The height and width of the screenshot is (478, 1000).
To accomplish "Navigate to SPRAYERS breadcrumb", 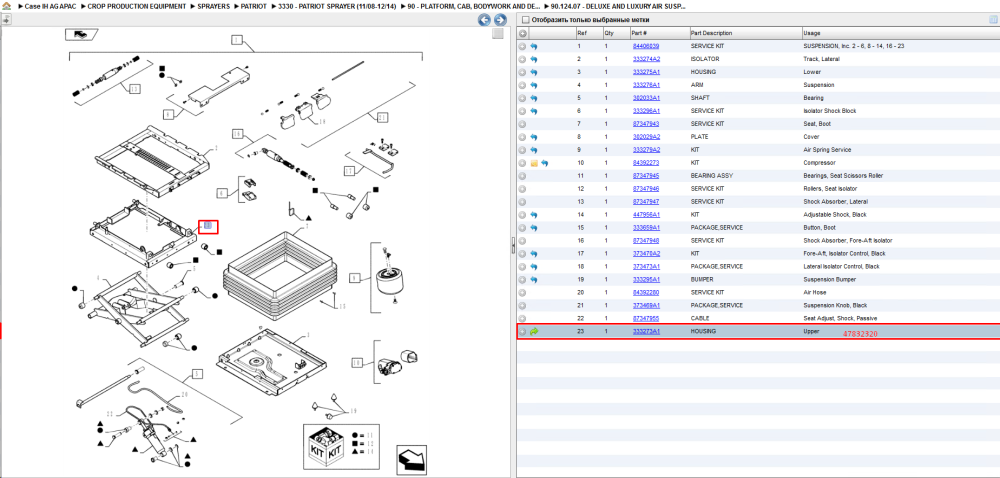I will [213, 6].
